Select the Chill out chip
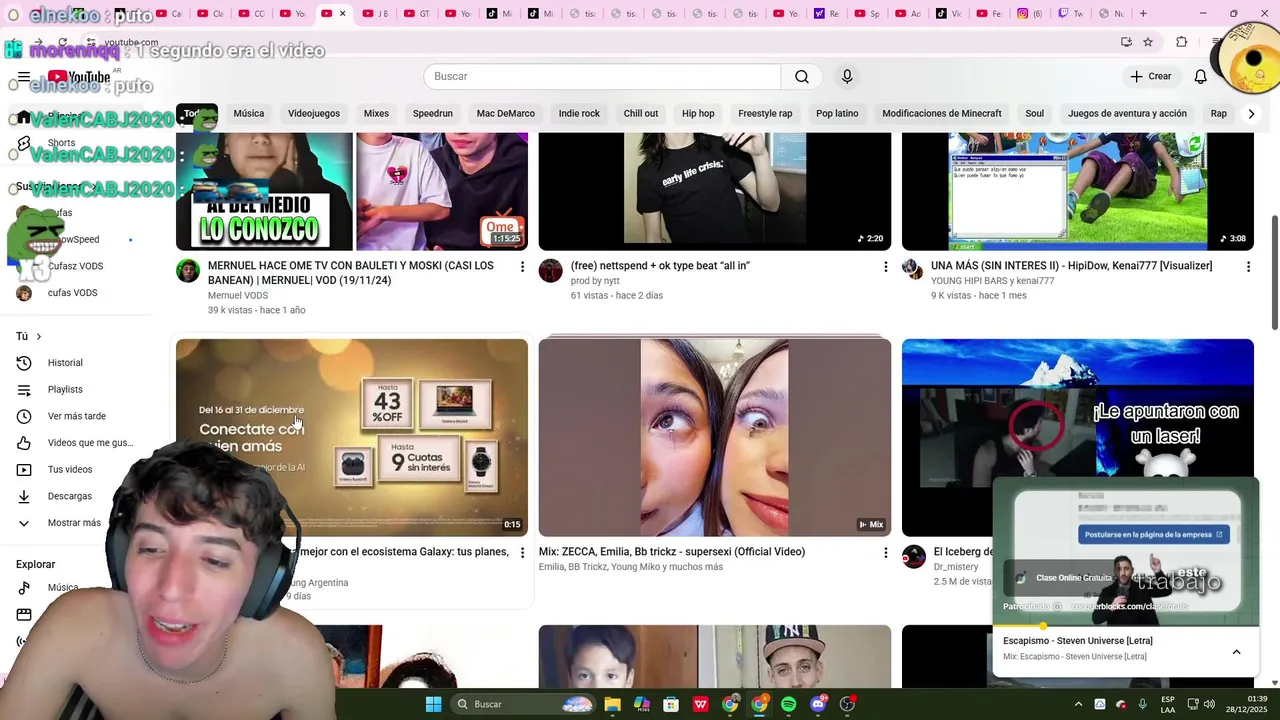1280x720 pixels. (641, 114)
